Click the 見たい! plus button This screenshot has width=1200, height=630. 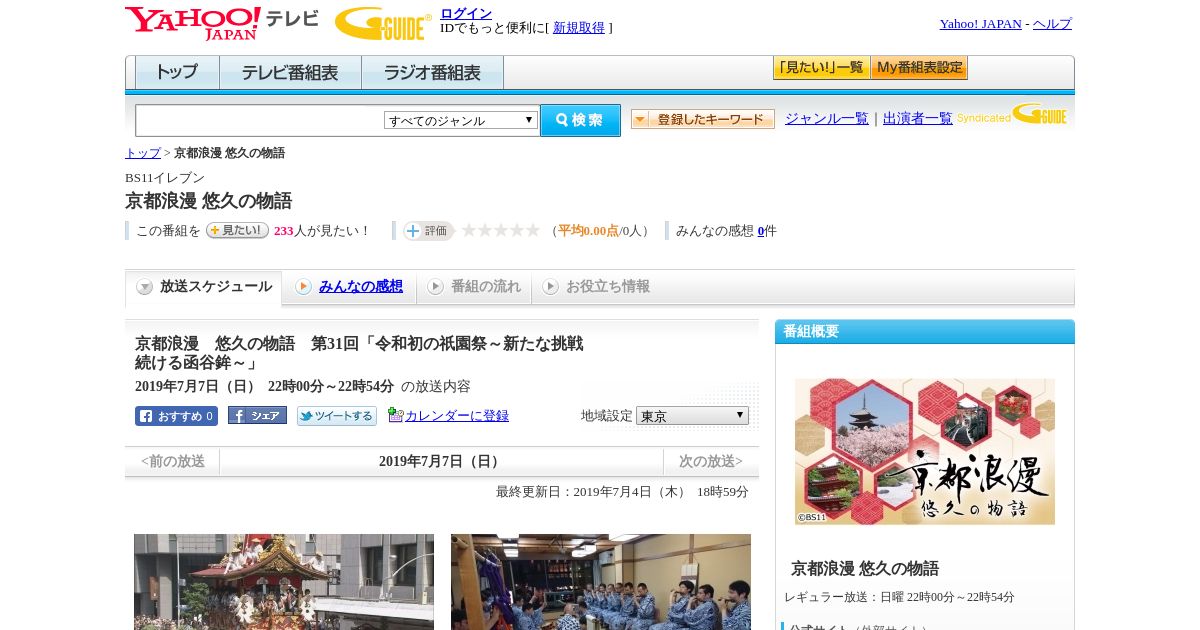(x=237, y=230)
